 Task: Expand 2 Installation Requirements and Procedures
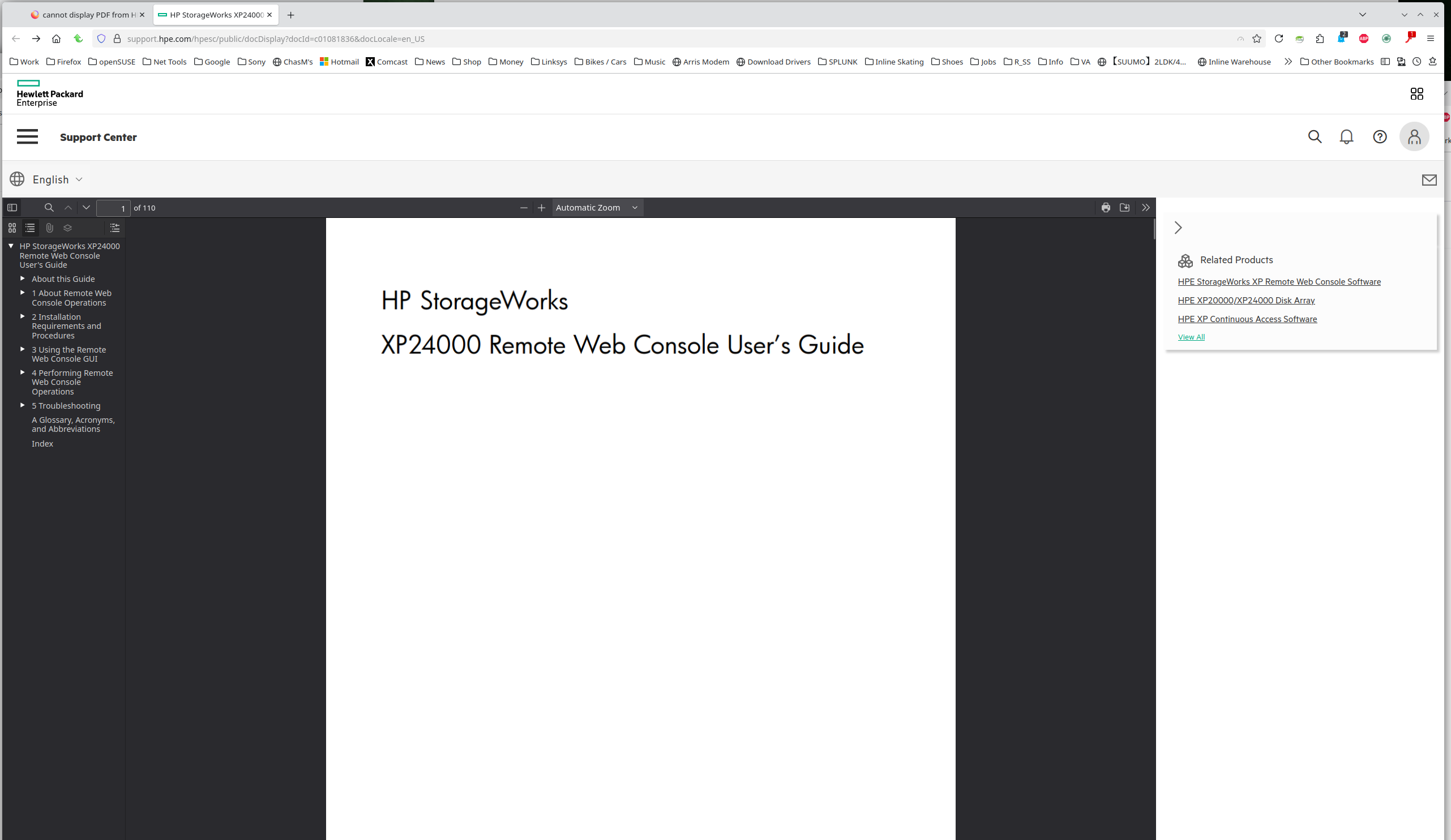tap(23, 316)
